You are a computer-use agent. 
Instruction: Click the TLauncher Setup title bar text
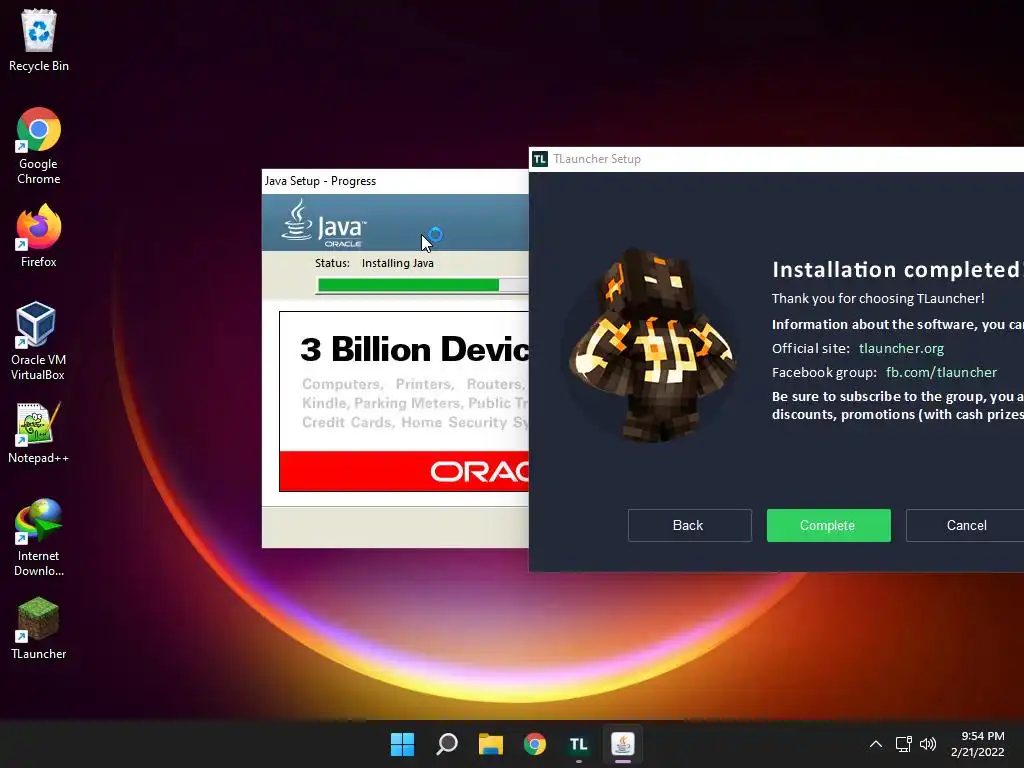pyautogui.click(x=597, y=159)
